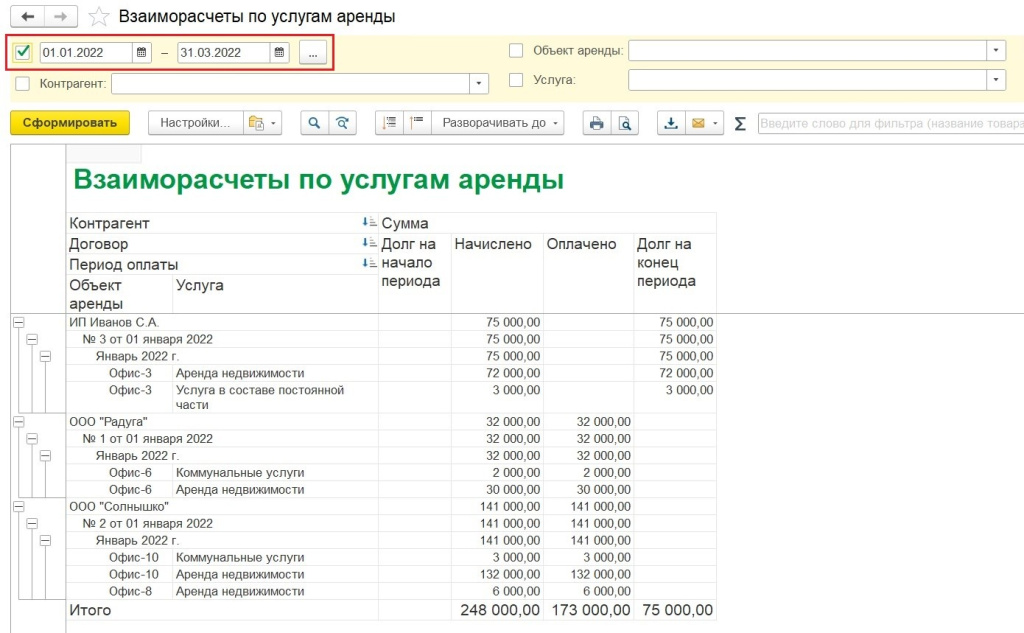This screenshot has height=633, width=1024.
Task: Click the filter word search field
Action: pyautogui.click(x=890, y=123)
